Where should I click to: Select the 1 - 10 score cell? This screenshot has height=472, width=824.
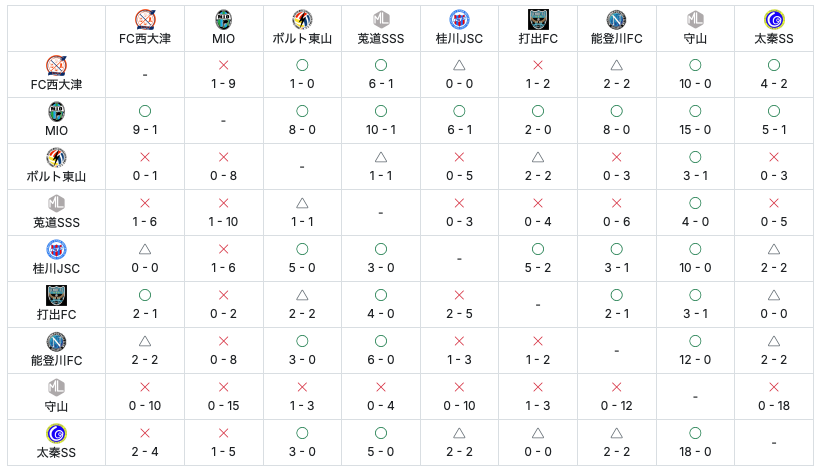pyautogui.click(x=224, y=222)
